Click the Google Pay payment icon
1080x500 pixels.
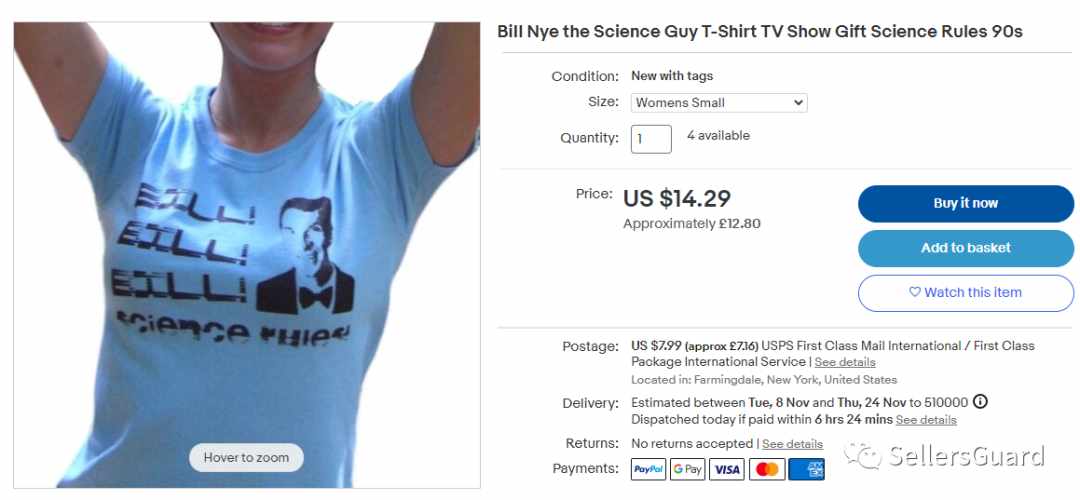[687, 469]
